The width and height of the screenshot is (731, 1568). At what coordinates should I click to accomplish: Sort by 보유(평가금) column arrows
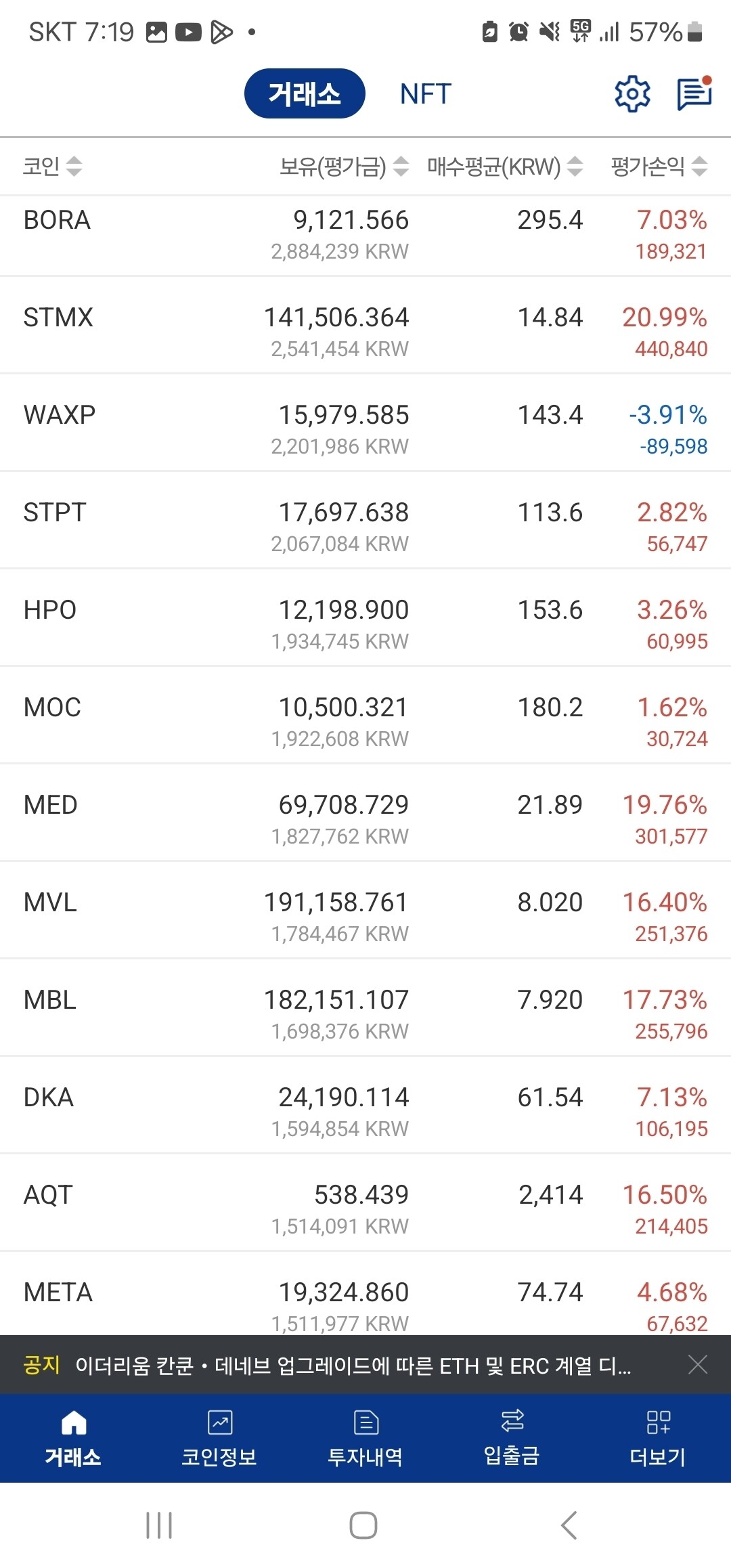[401, 167]
